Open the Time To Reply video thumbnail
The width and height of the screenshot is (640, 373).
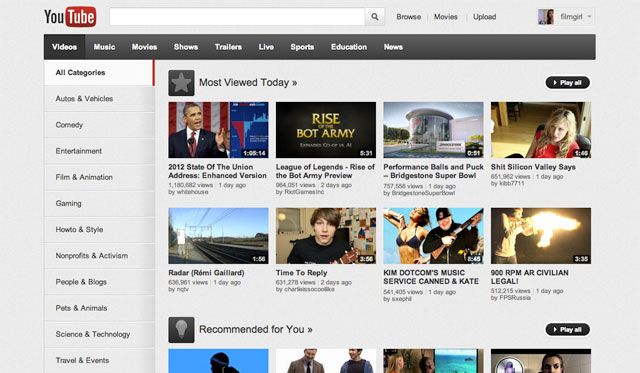[x=326, y=236]
